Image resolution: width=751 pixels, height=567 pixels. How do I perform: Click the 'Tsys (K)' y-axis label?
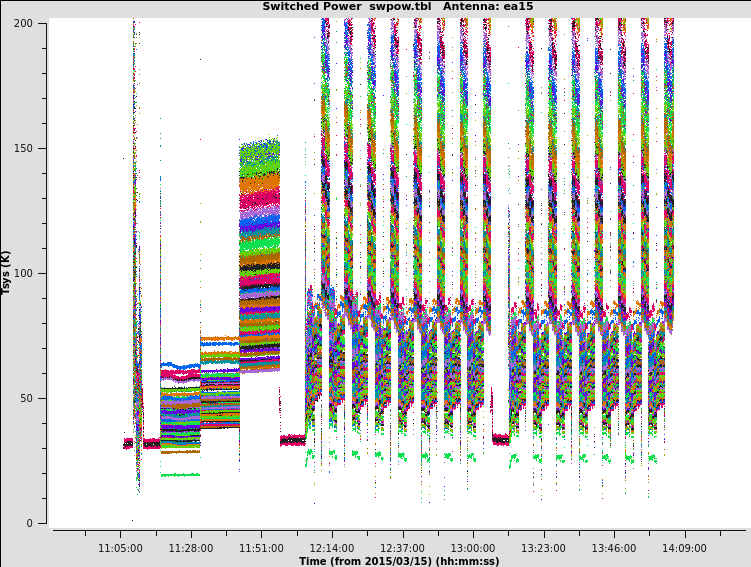click(7, 272)
